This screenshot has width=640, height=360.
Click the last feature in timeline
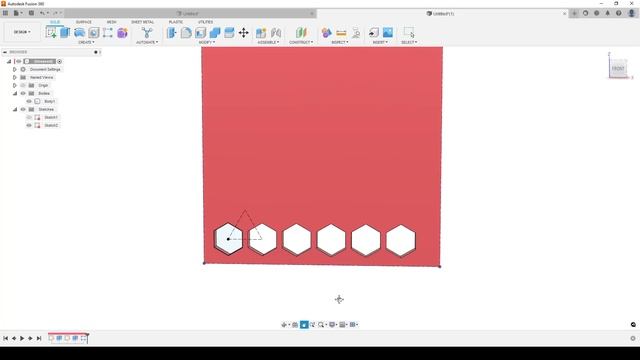click(x=83, y=338)
